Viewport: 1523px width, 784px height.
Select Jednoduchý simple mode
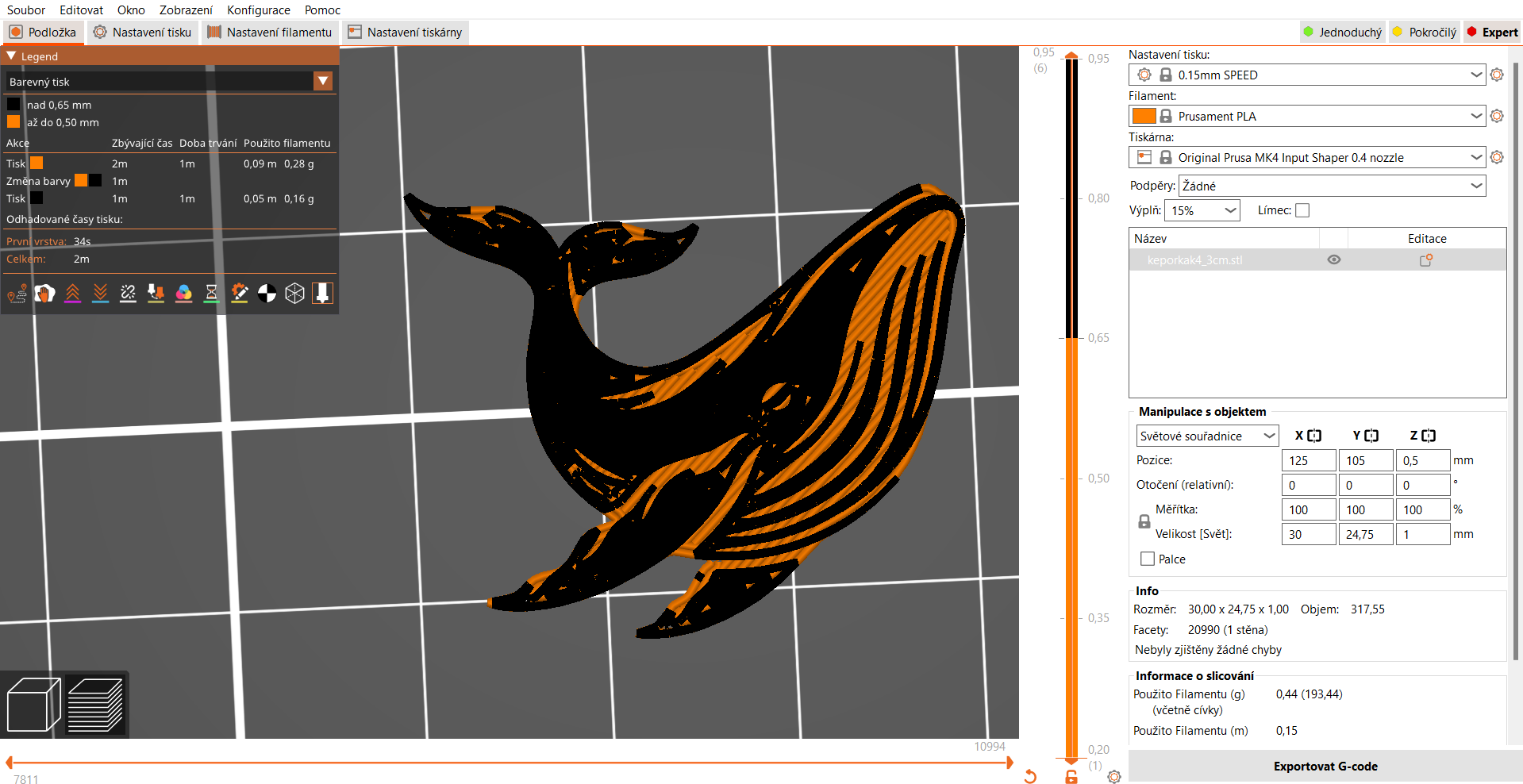(x=1343, y=33)
